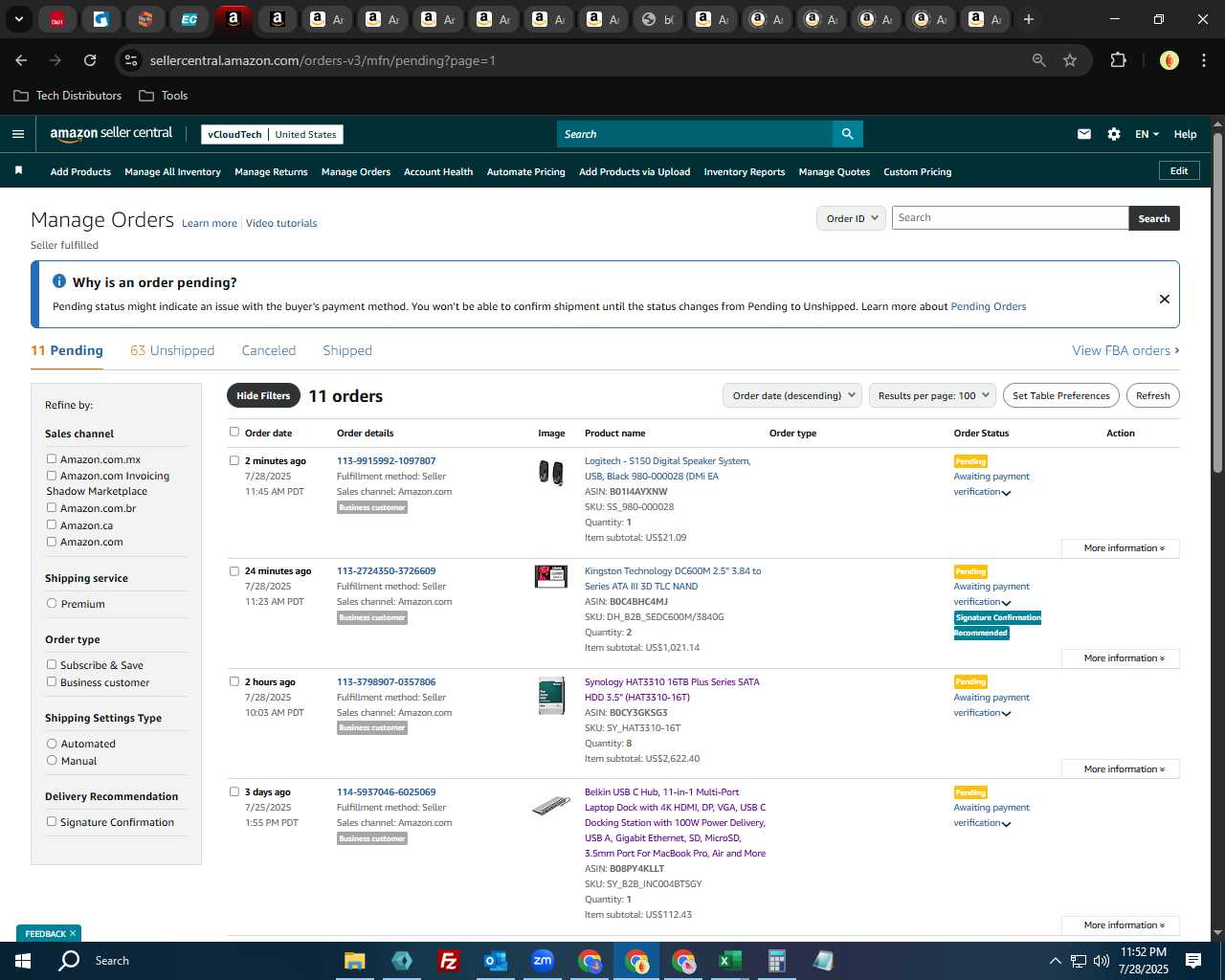Image resolution: width=1225 pixels, height=980 pixels.
Task: Select the Automated shipping settings radio
Action: 52,744
